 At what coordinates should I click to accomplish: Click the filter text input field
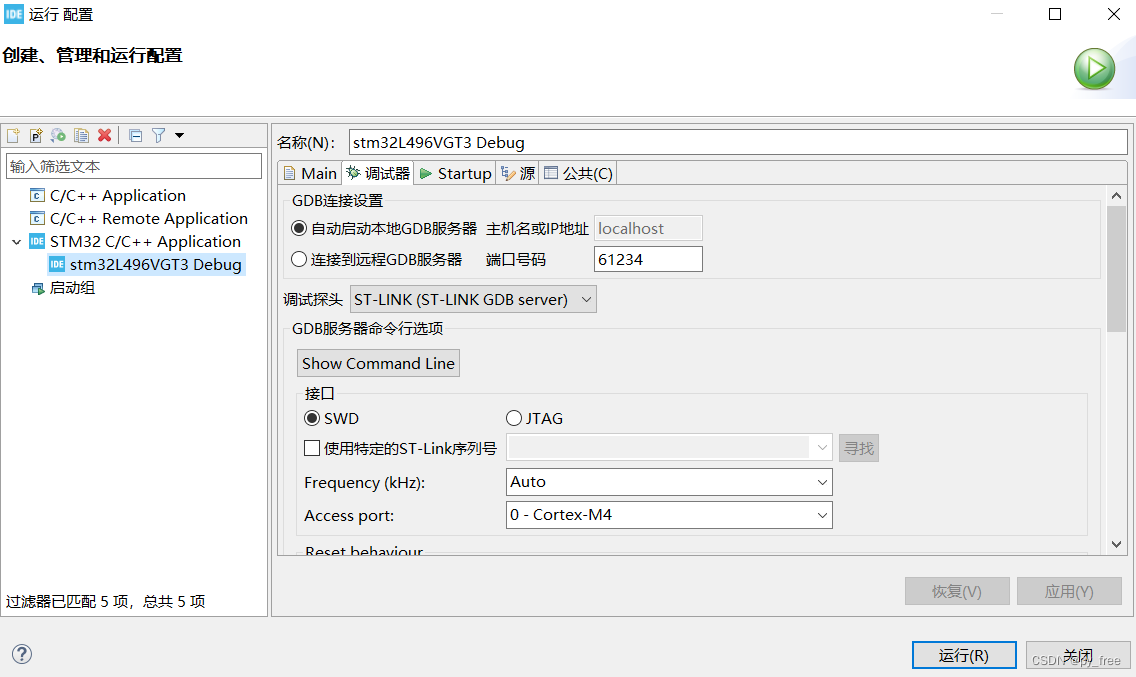tap(134, 166)
